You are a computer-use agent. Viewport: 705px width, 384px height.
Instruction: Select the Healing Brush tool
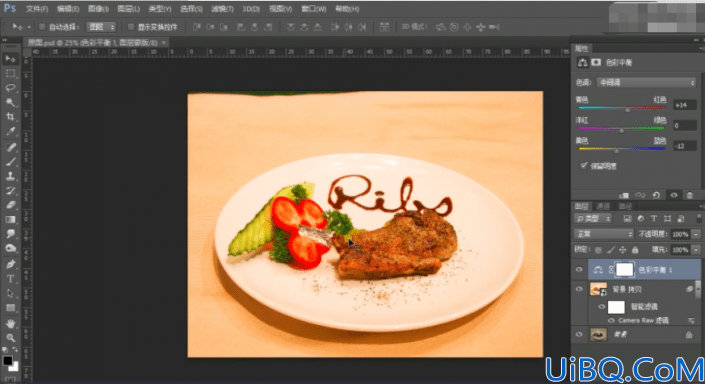(x=10, y=147)
